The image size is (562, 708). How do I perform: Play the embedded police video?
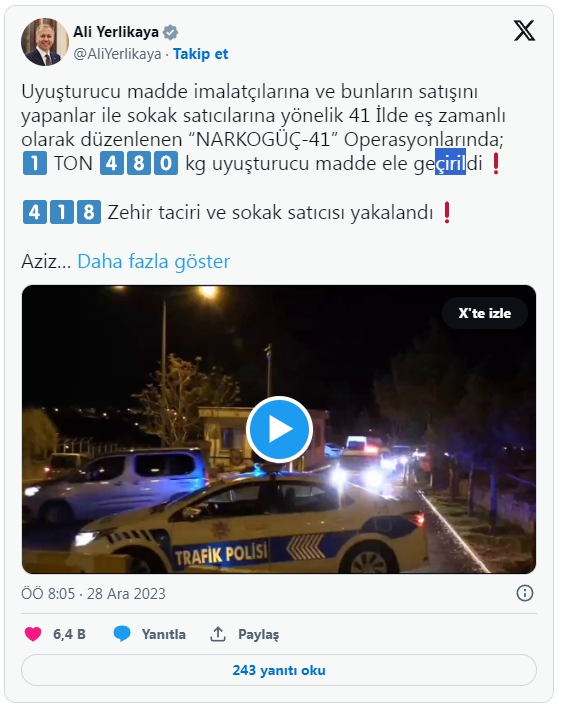click(x=279, y=429)
